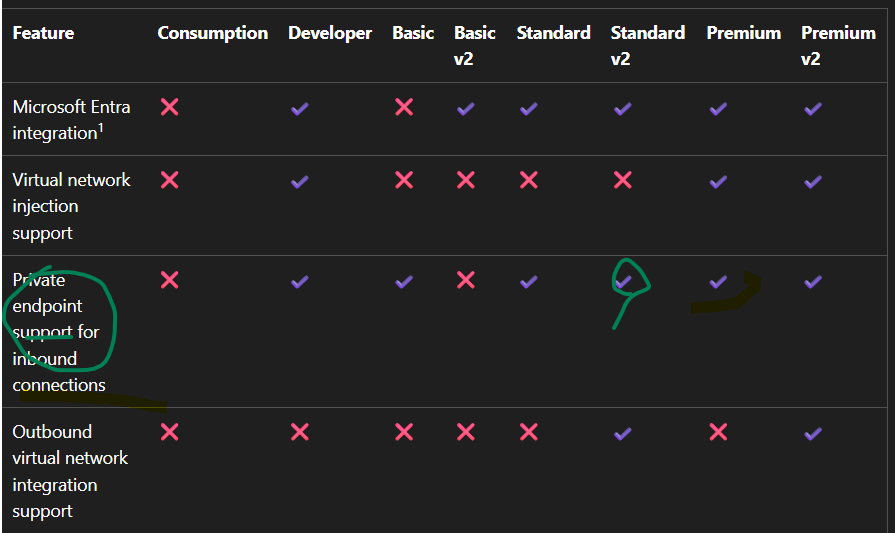
Task: Click the Outbound virtual network integration support label
Action: [x=70, y=471]
